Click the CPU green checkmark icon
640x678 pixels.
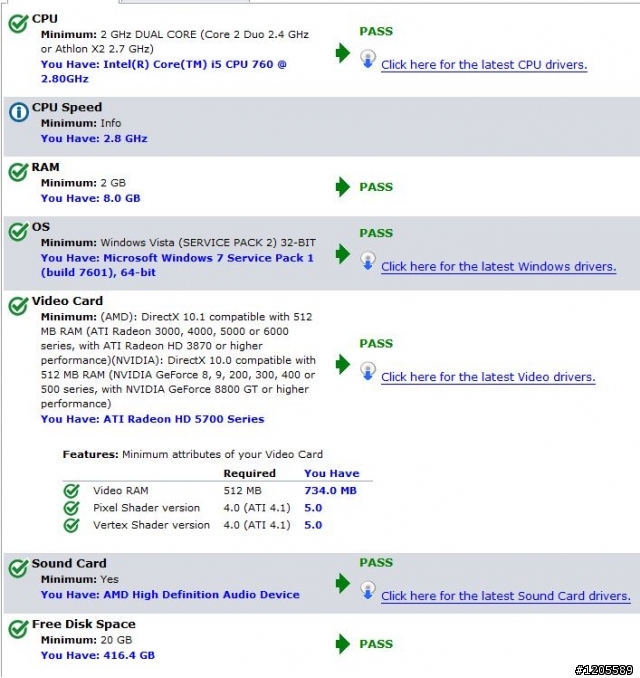point(19,23)
